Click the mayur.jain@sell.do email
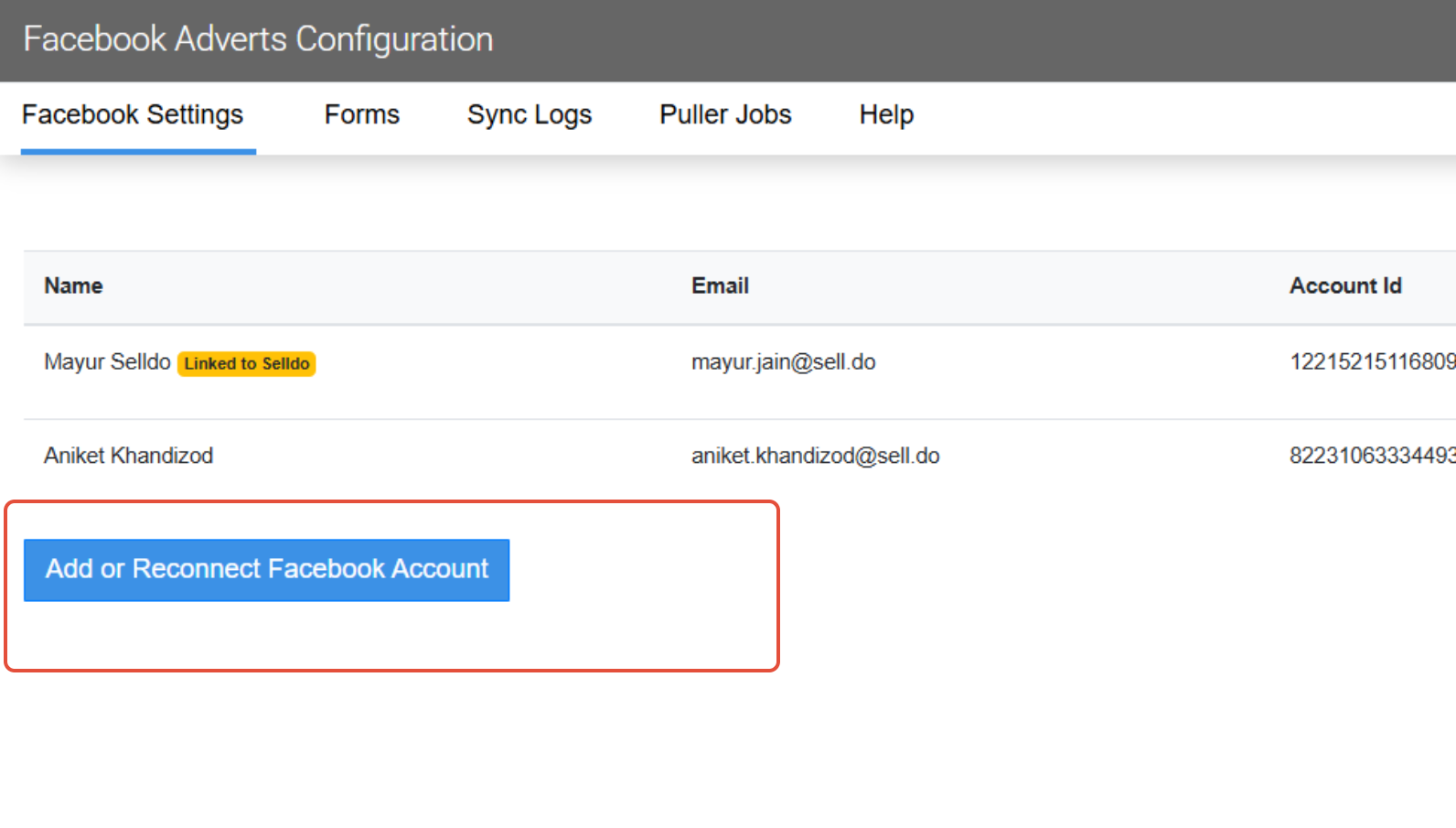The width and height of the screenshot is (1456, 828). tap(783, 362)
